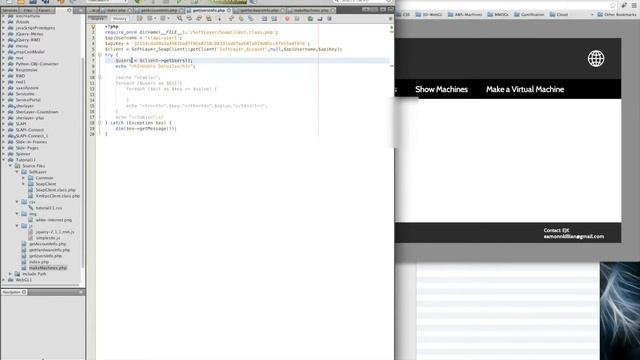
Task: Collapse the Source Files node
Action: (11, 166)
